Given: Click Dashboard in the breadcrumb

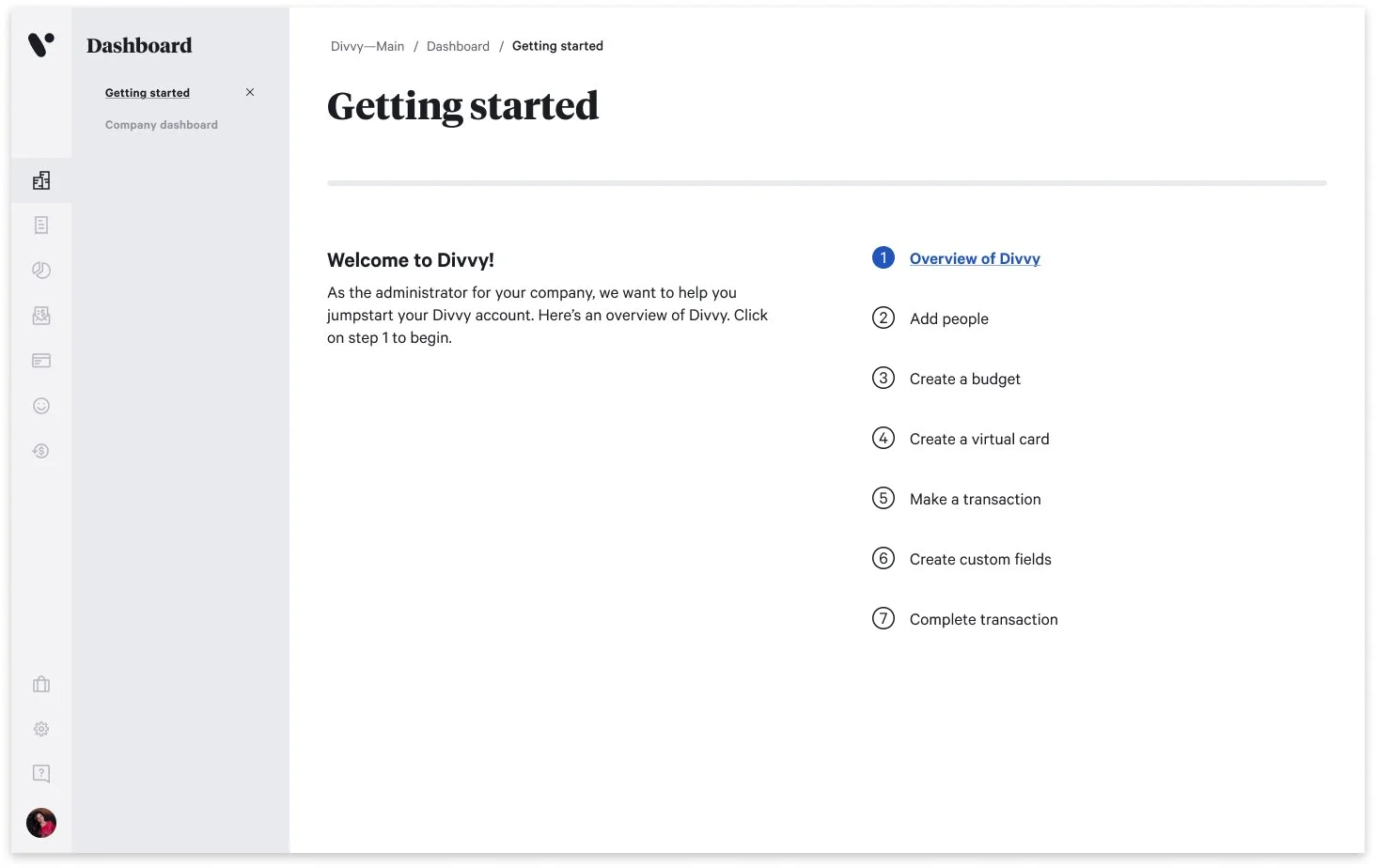Looking at the screenshot, I should click(x=458, y=46).
